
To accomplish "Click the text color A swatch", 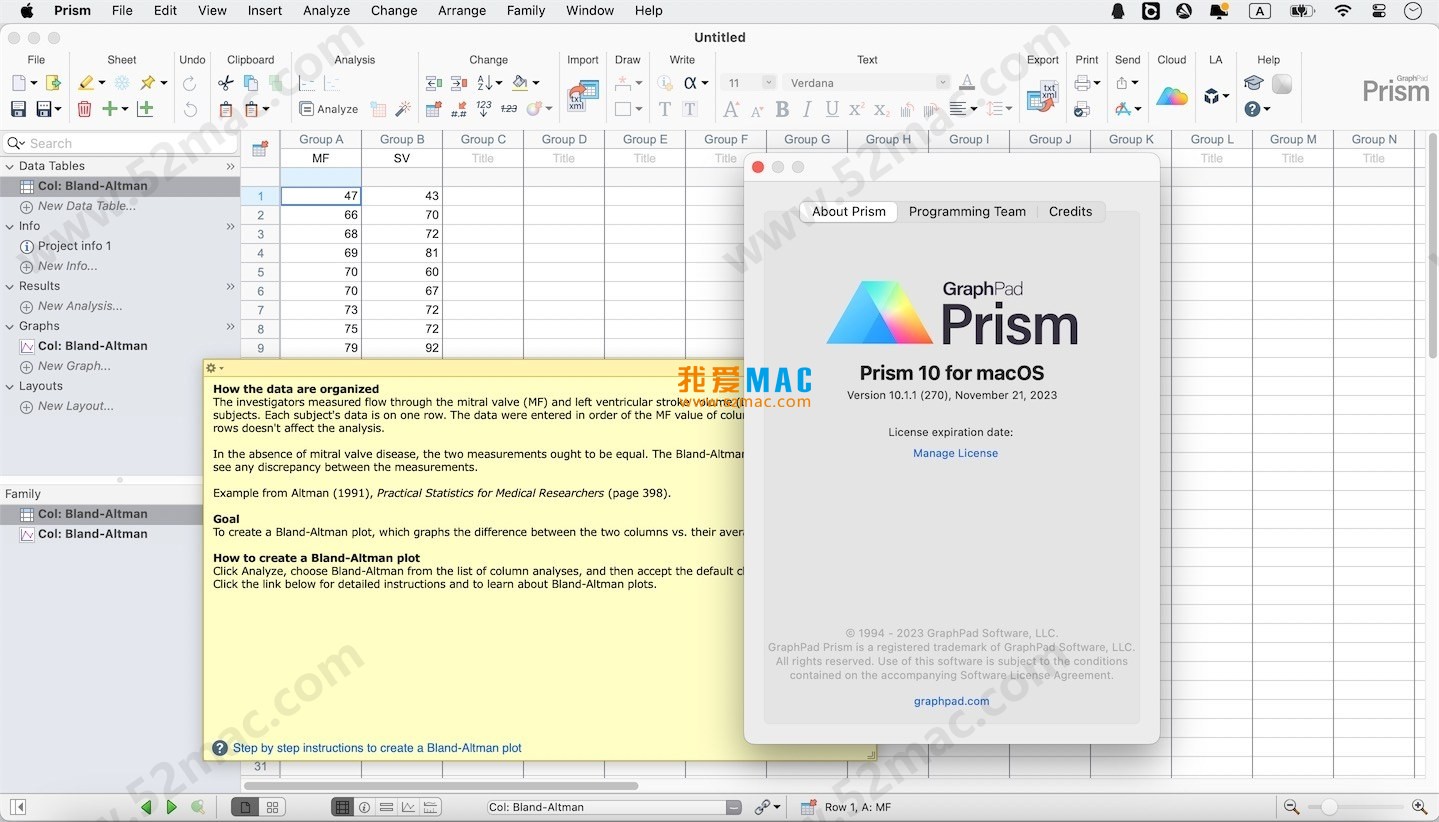I will (967, 83).
